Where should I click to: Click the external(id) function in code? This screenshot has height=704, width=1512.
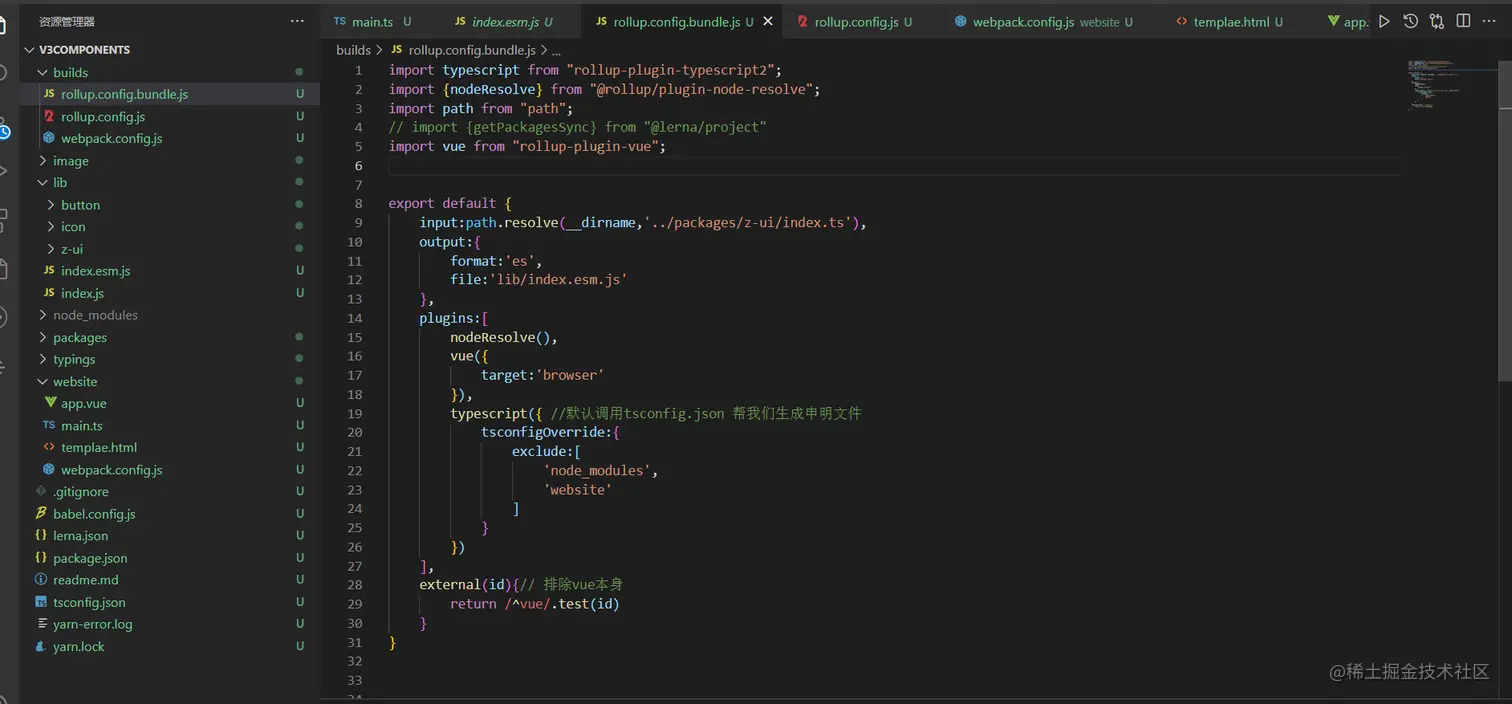click(465, 585)
